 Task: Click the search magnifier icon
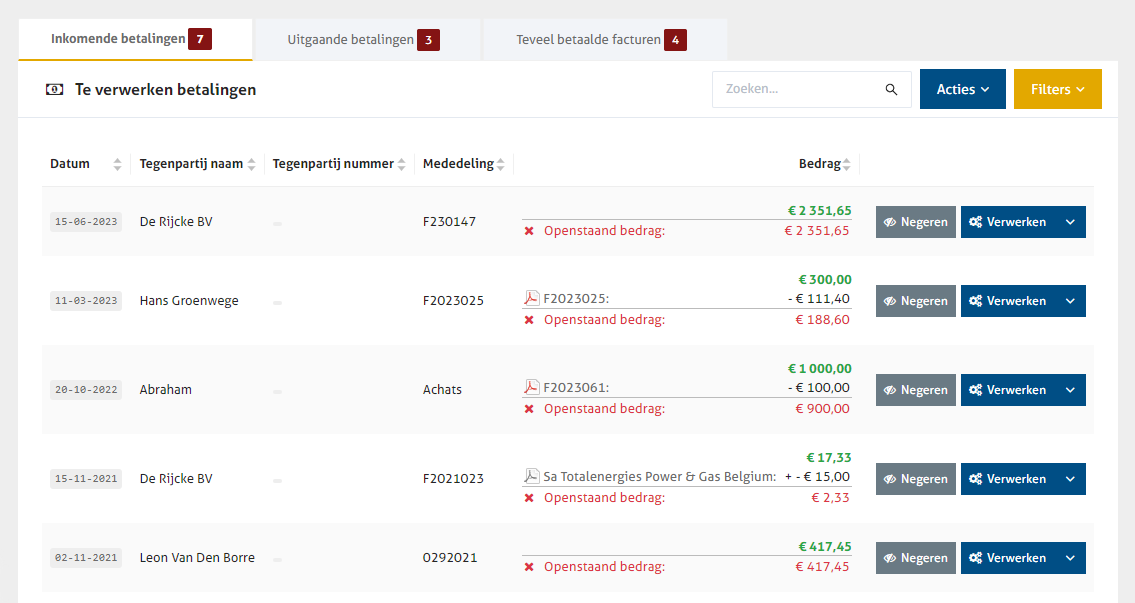[891, 90]
